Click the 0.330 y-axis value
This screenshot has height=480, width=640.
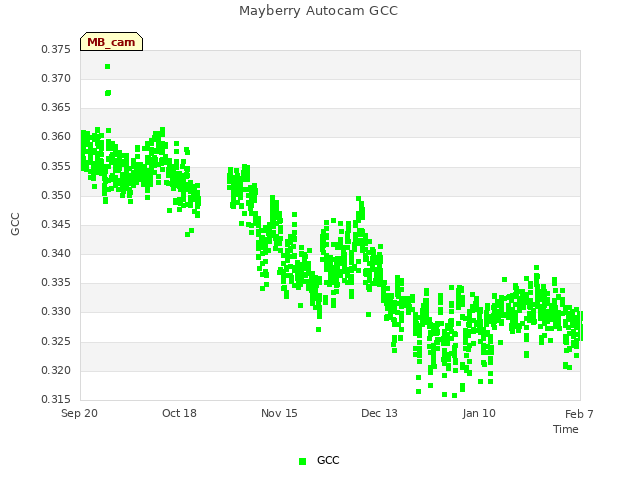(x=56, y=311)
